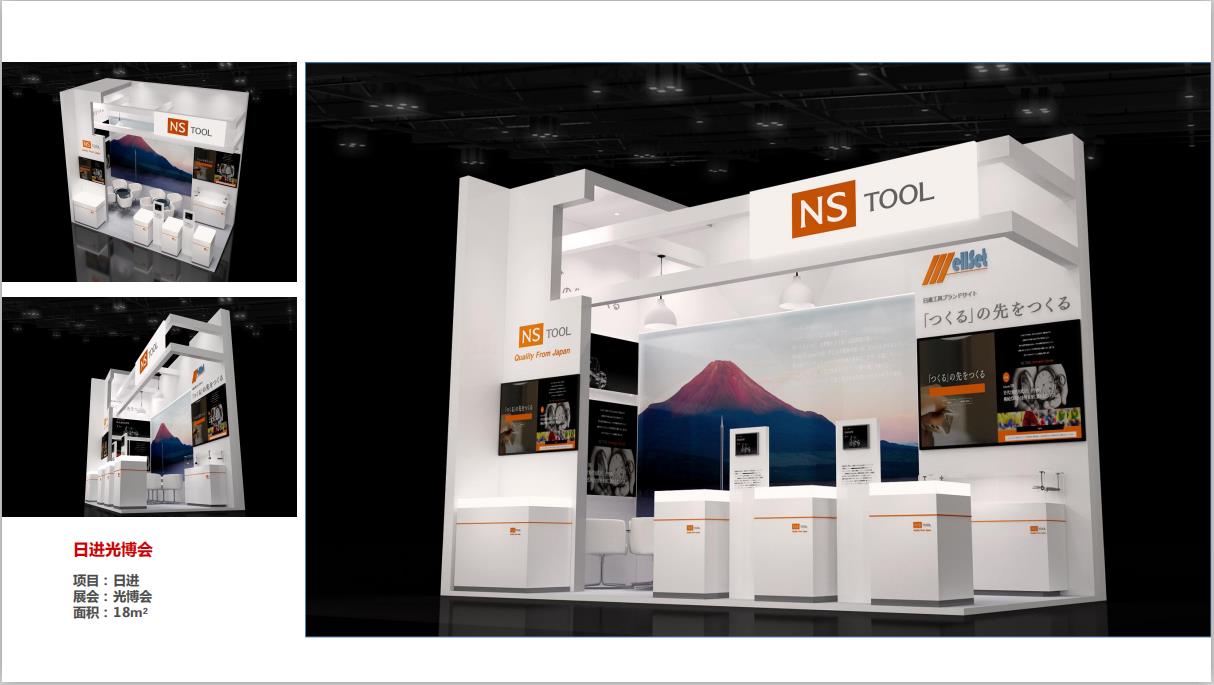Click the orange striped logo above the slogan

(x=954, y=269)
